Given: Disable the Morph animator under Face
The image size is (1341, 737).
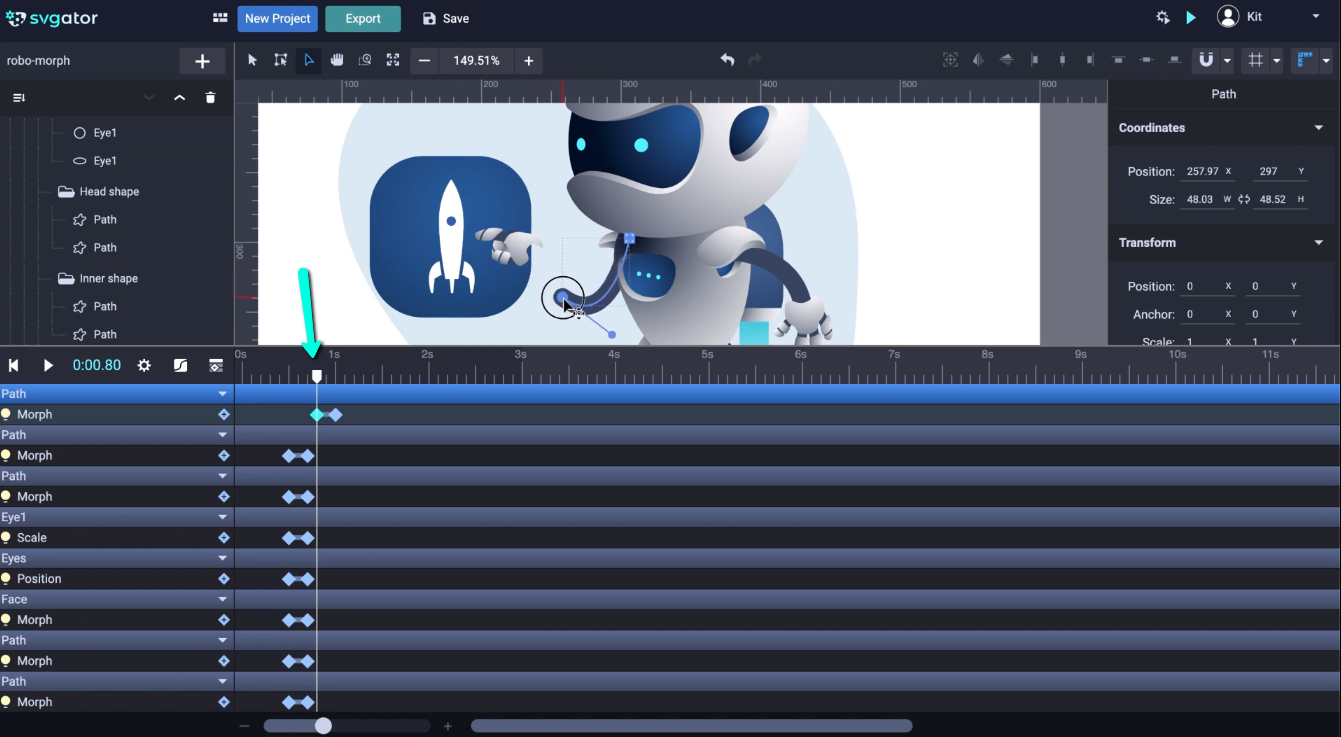Looking at the screenshot, I should tap(6, 620).
